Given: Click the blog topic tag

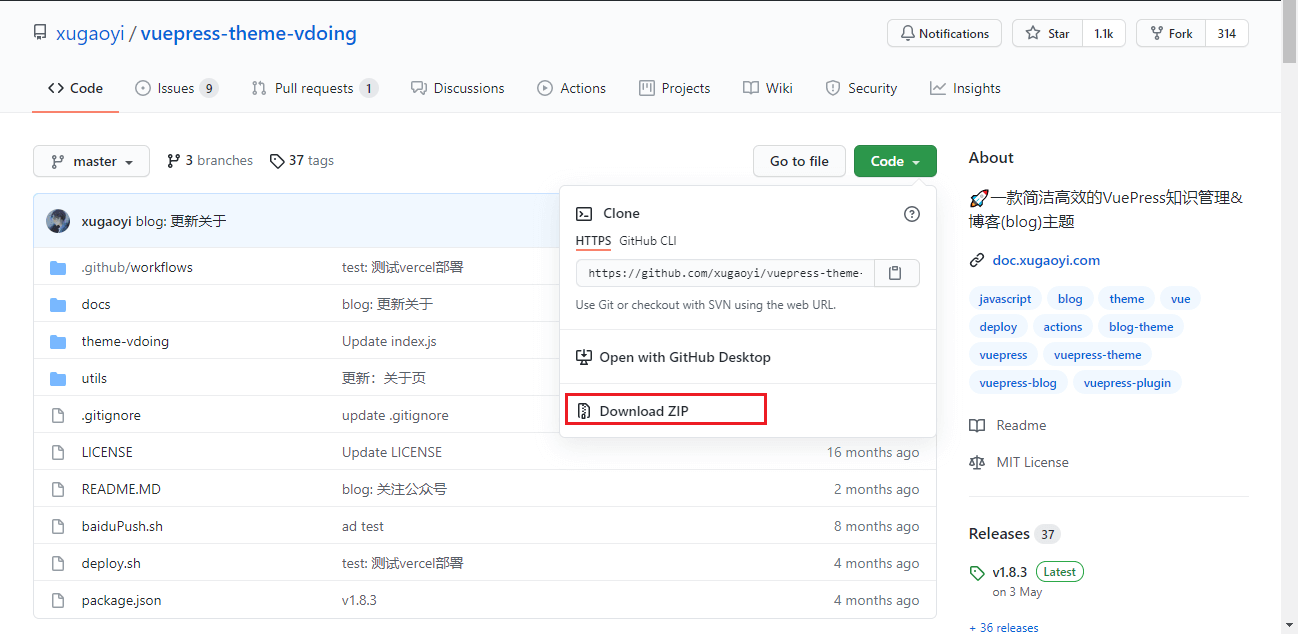Looking at the screenshot, I should (1070, 299).
